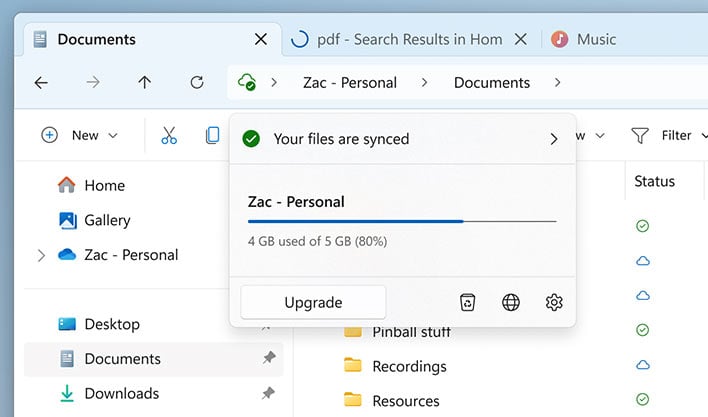This screenshot has height=417, width=708.
Task: Go up one folder level
Action: coord(144,83)
